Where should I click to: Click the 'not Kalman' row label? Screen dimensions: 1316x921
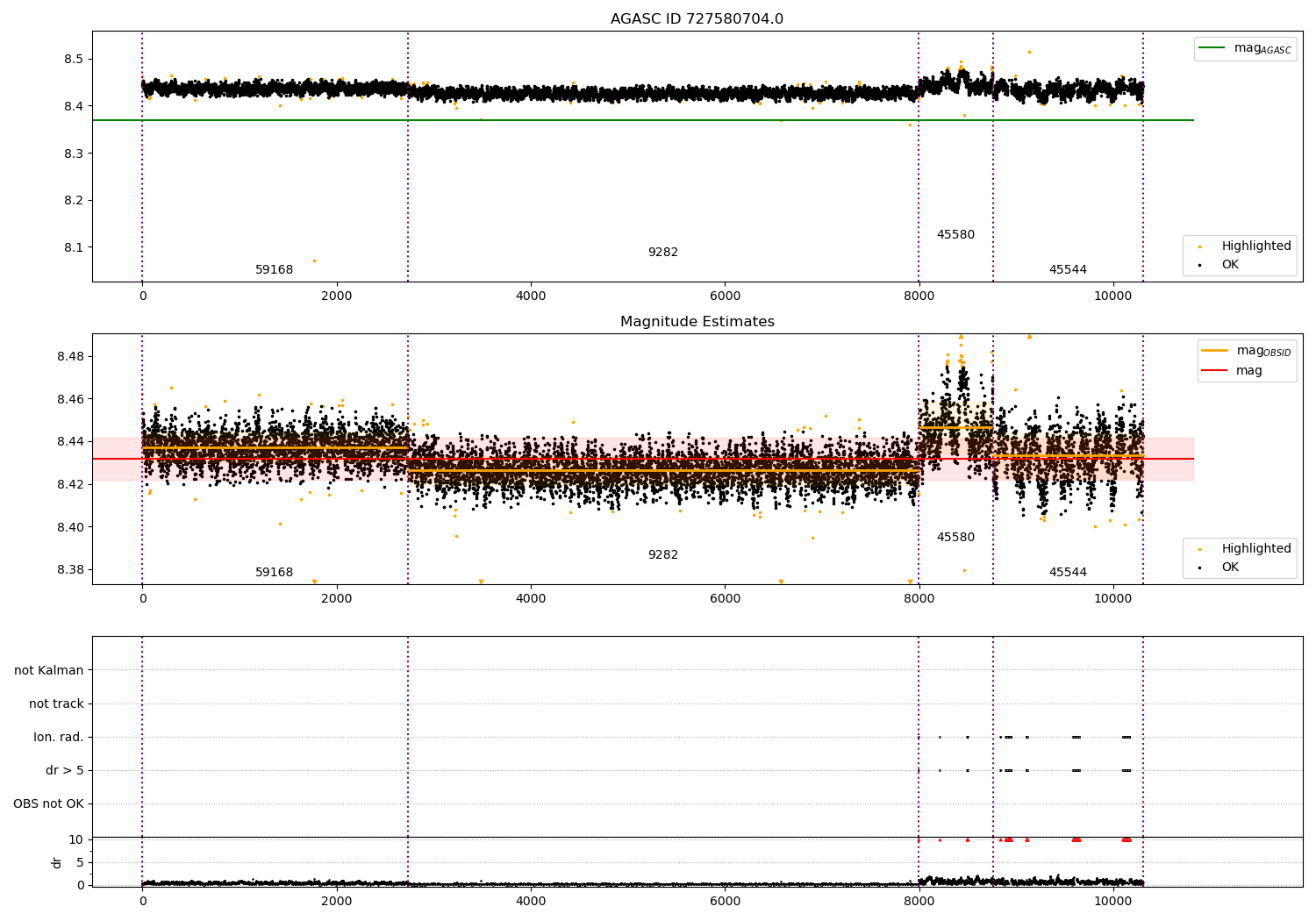(49, 671)
